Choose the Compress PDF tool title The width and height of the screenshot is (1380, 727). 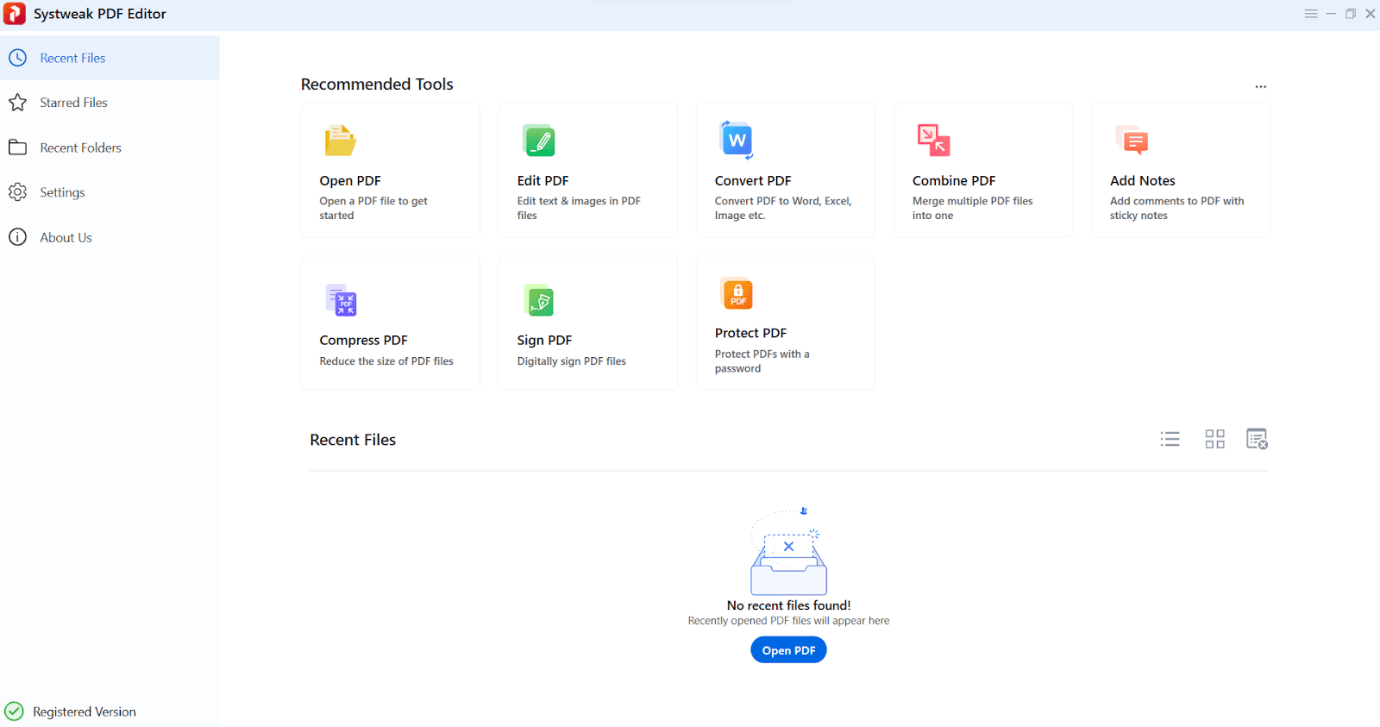click(363, 340)
